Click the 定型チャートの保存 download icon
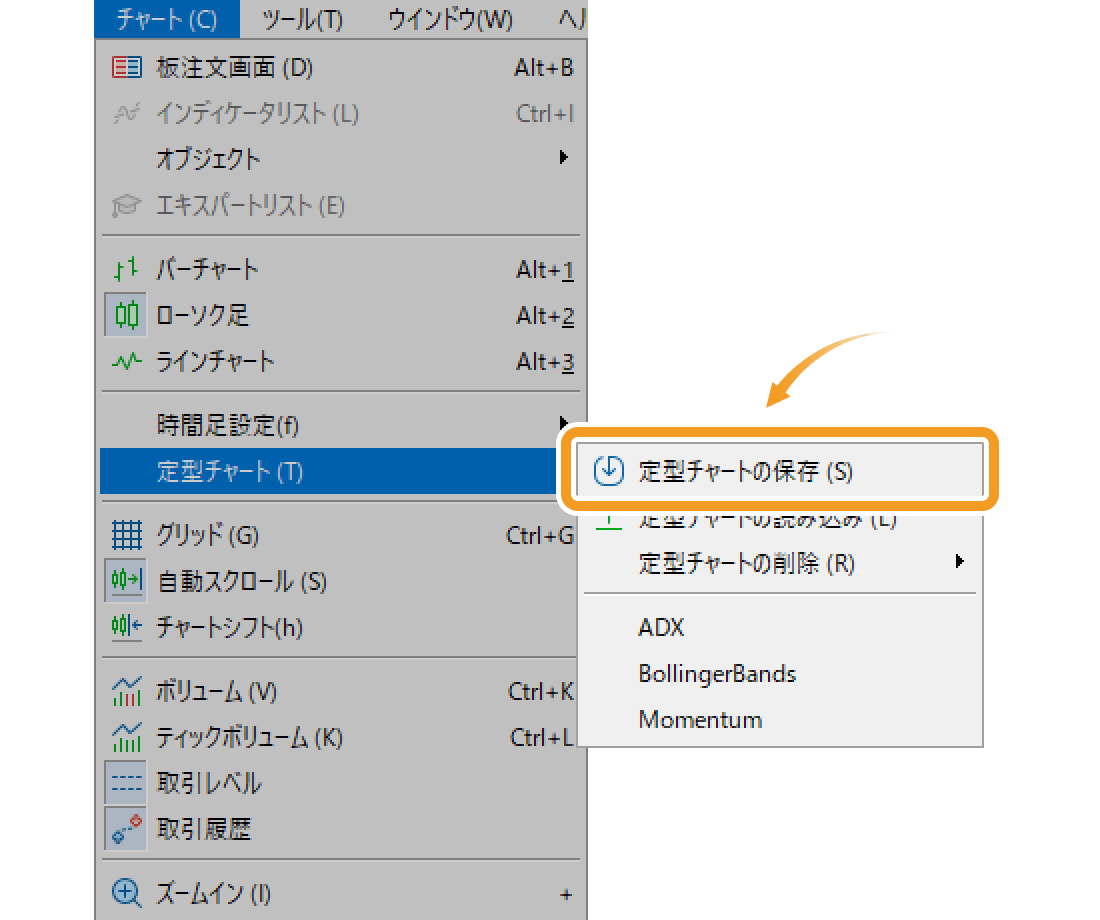This screenshot has height=920, width=1100. (x=608, y=470)
